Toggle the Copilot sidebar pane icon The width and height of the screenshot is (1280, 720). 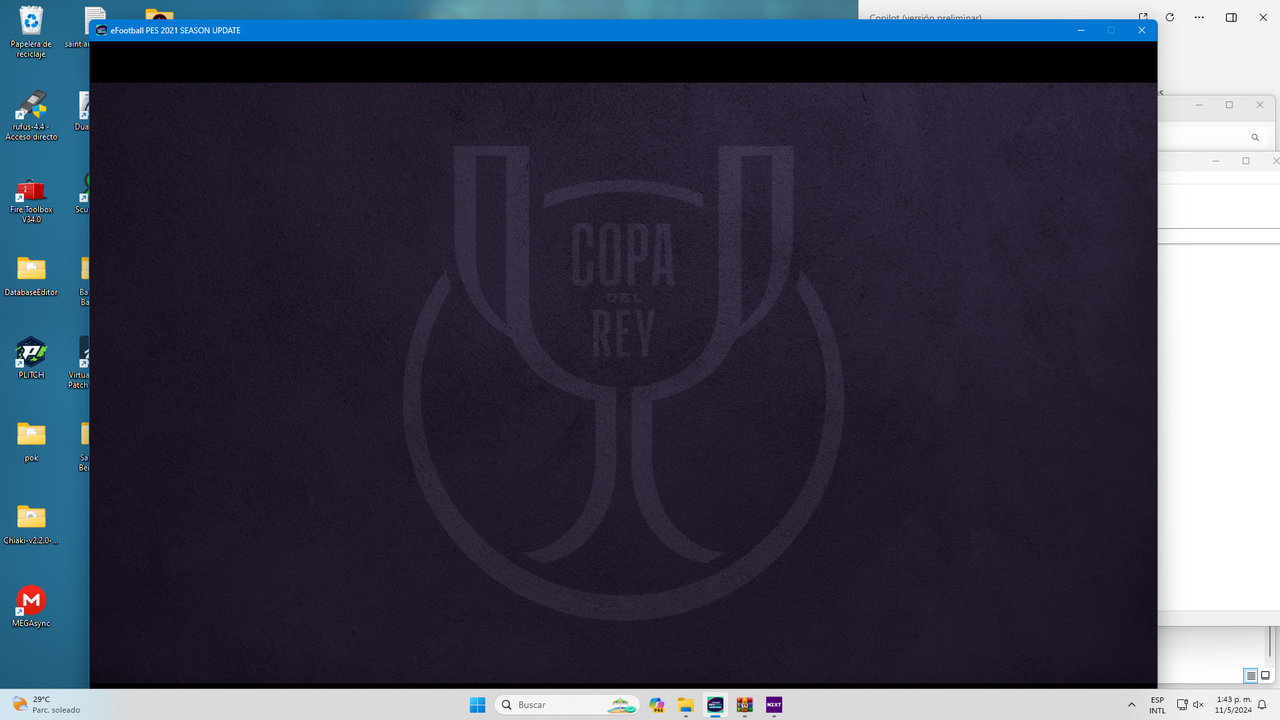1231,17
